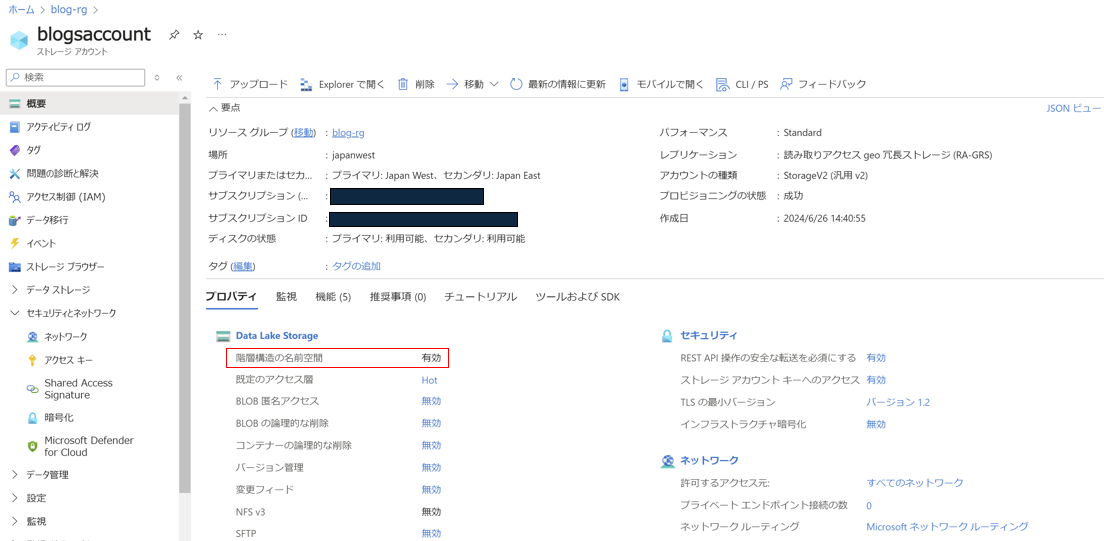Switch to the チュートリアル tab

click(481, 297)
